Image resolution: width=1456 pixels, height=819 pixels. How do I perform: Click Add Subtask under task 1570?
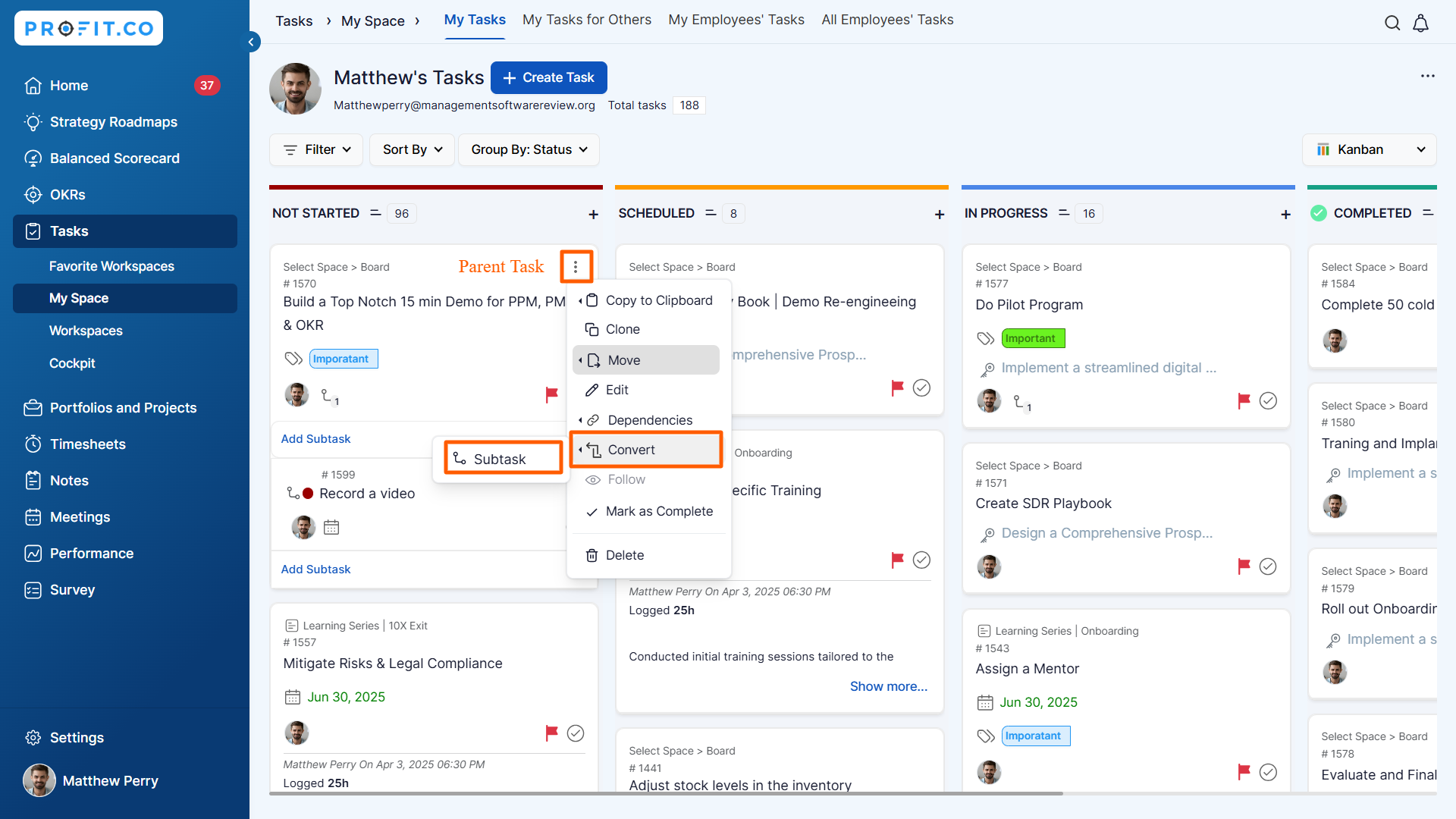coord(315,439)
